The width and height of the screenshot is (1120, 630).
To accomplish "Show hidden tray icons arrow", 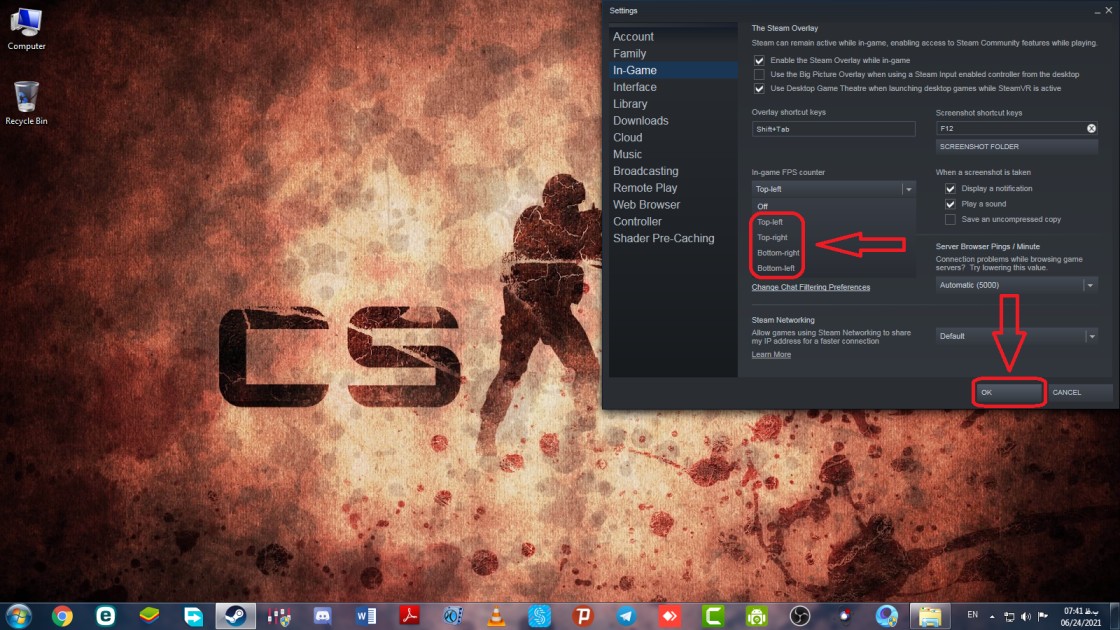I will [992, 616].
